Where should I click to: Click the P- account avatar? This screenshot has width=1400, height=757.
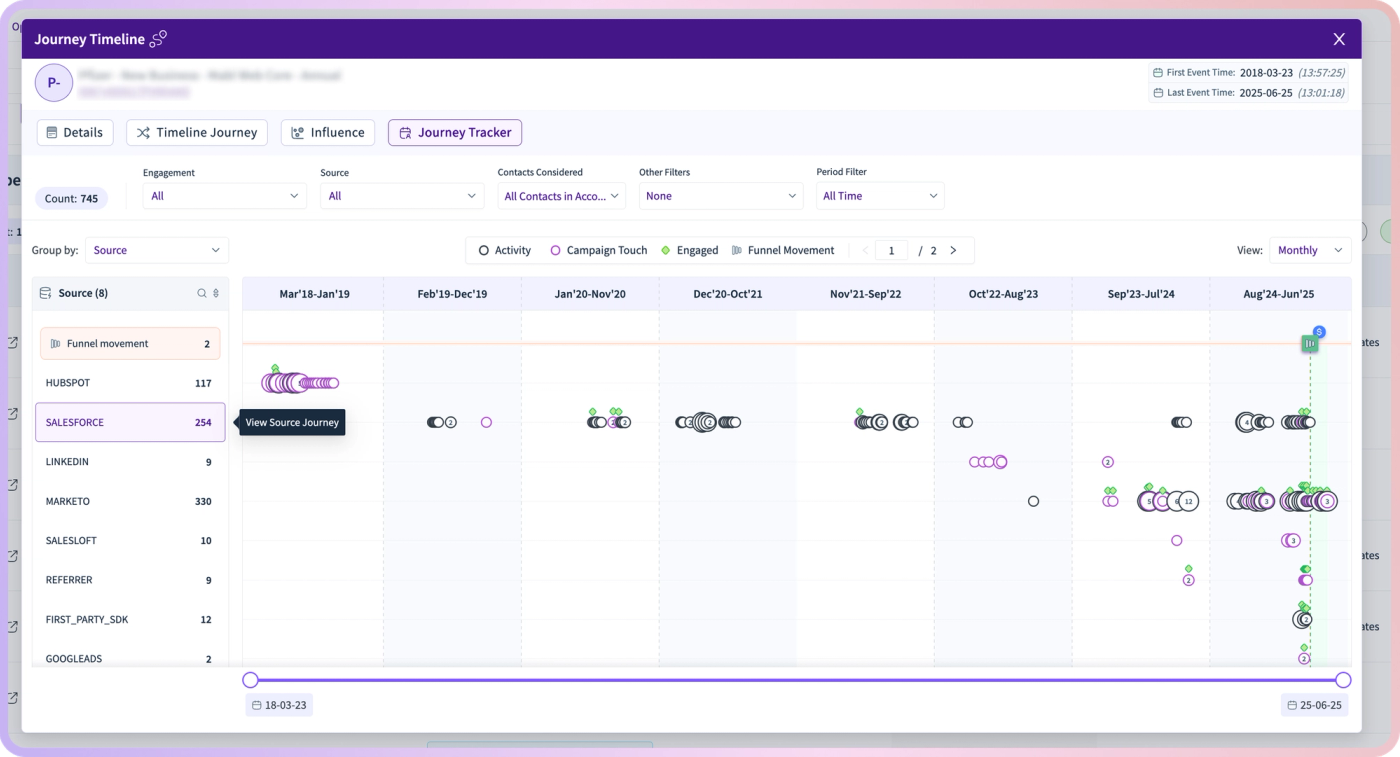[x=53, y=83]
